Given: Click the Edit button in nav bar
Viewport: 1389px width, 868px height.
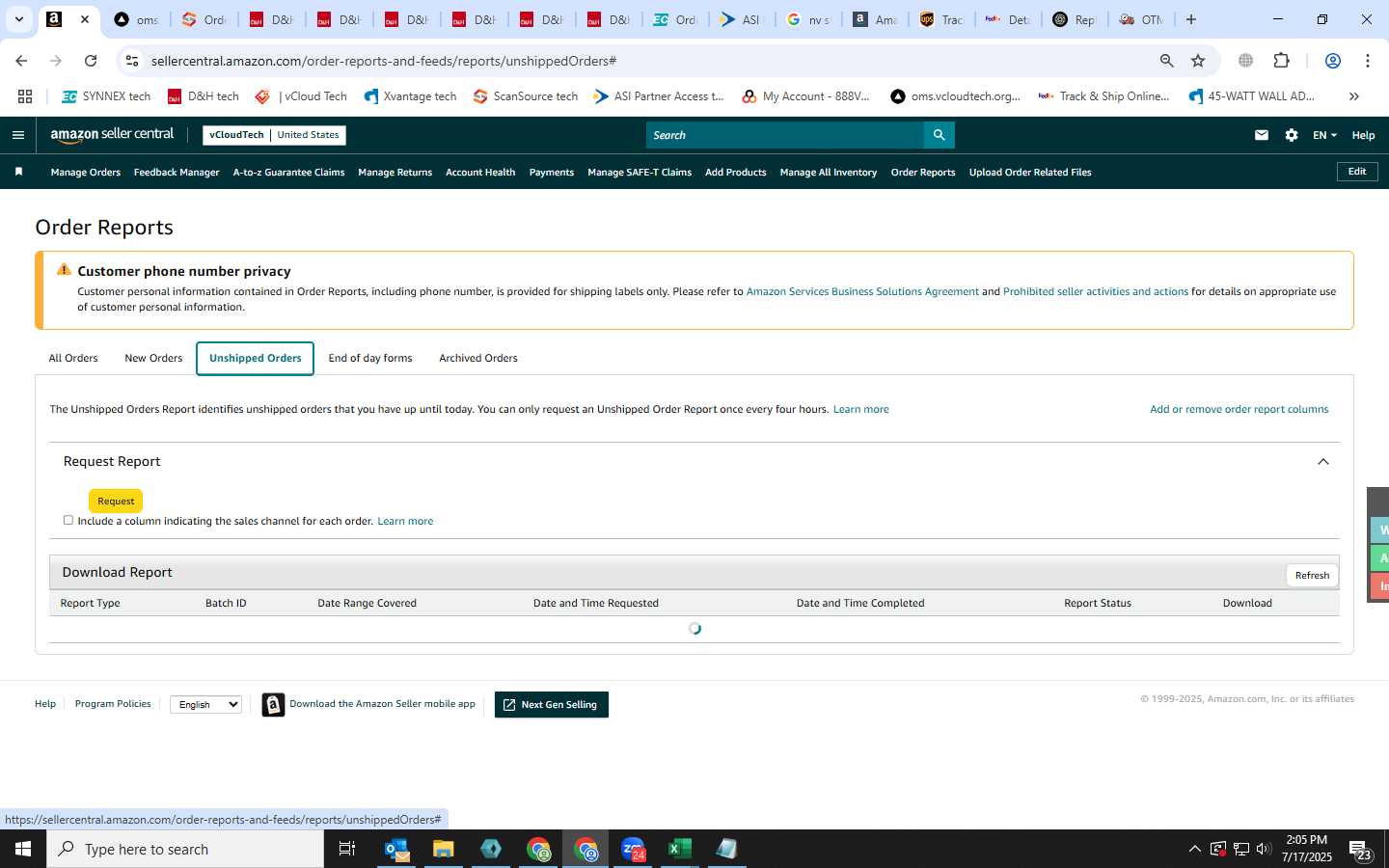Looking at the screenshot, I should (x=1357, y=172).
